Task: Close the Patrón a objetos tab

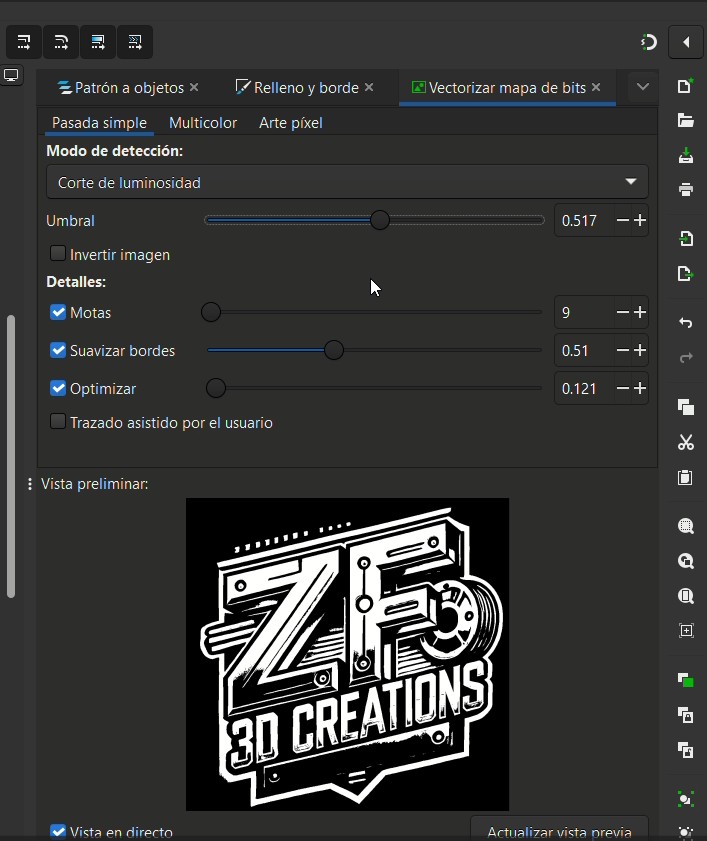Action: (x=194, y=87)
